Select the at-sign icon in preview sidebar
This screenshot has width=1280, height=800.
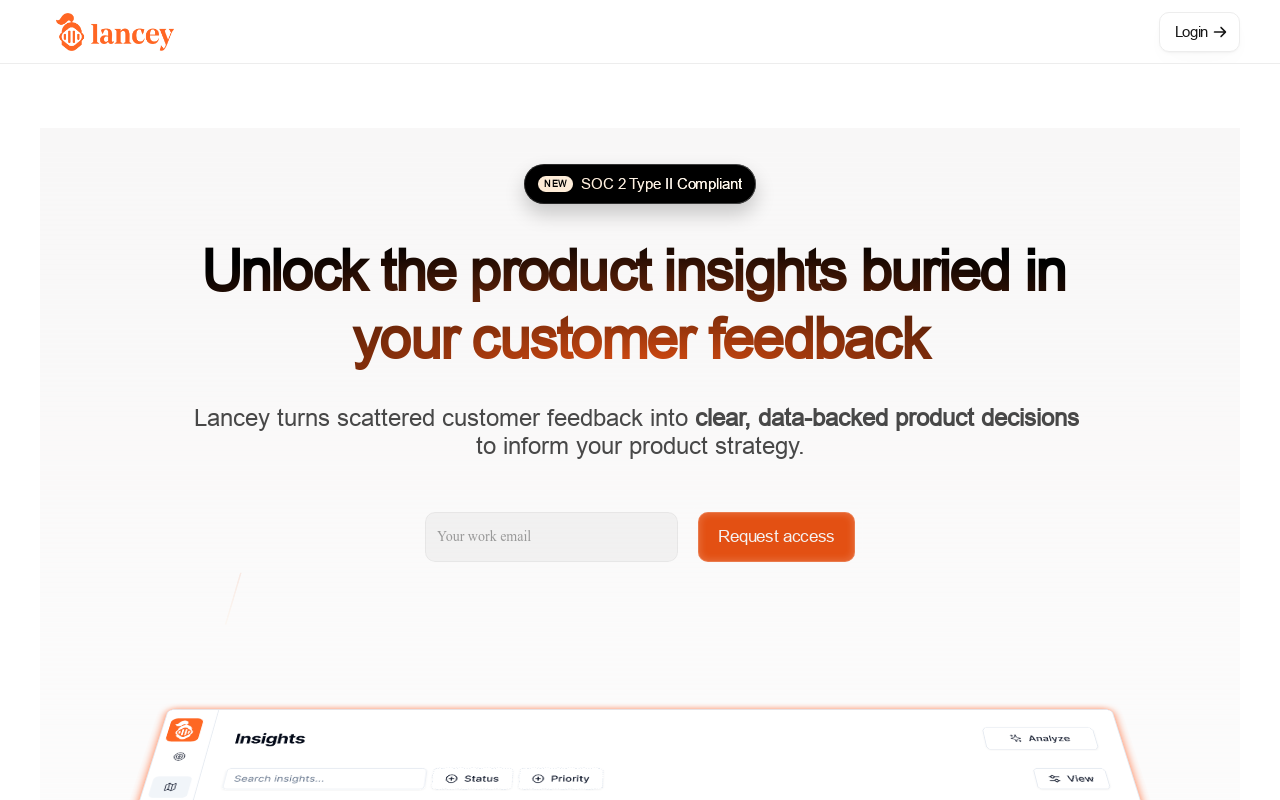click(179, 757)
